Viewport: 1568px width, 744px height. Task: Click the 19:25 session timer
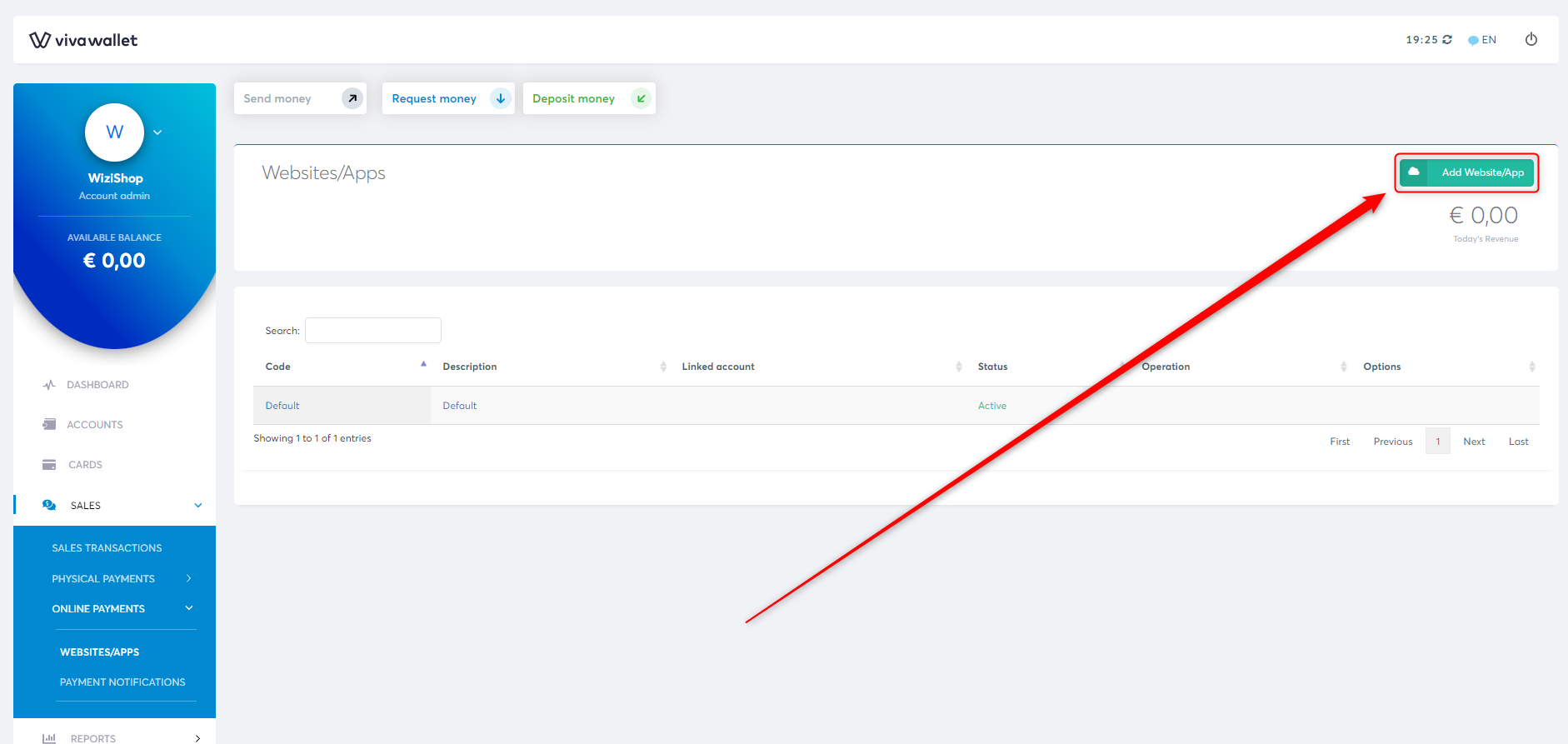1422,40
